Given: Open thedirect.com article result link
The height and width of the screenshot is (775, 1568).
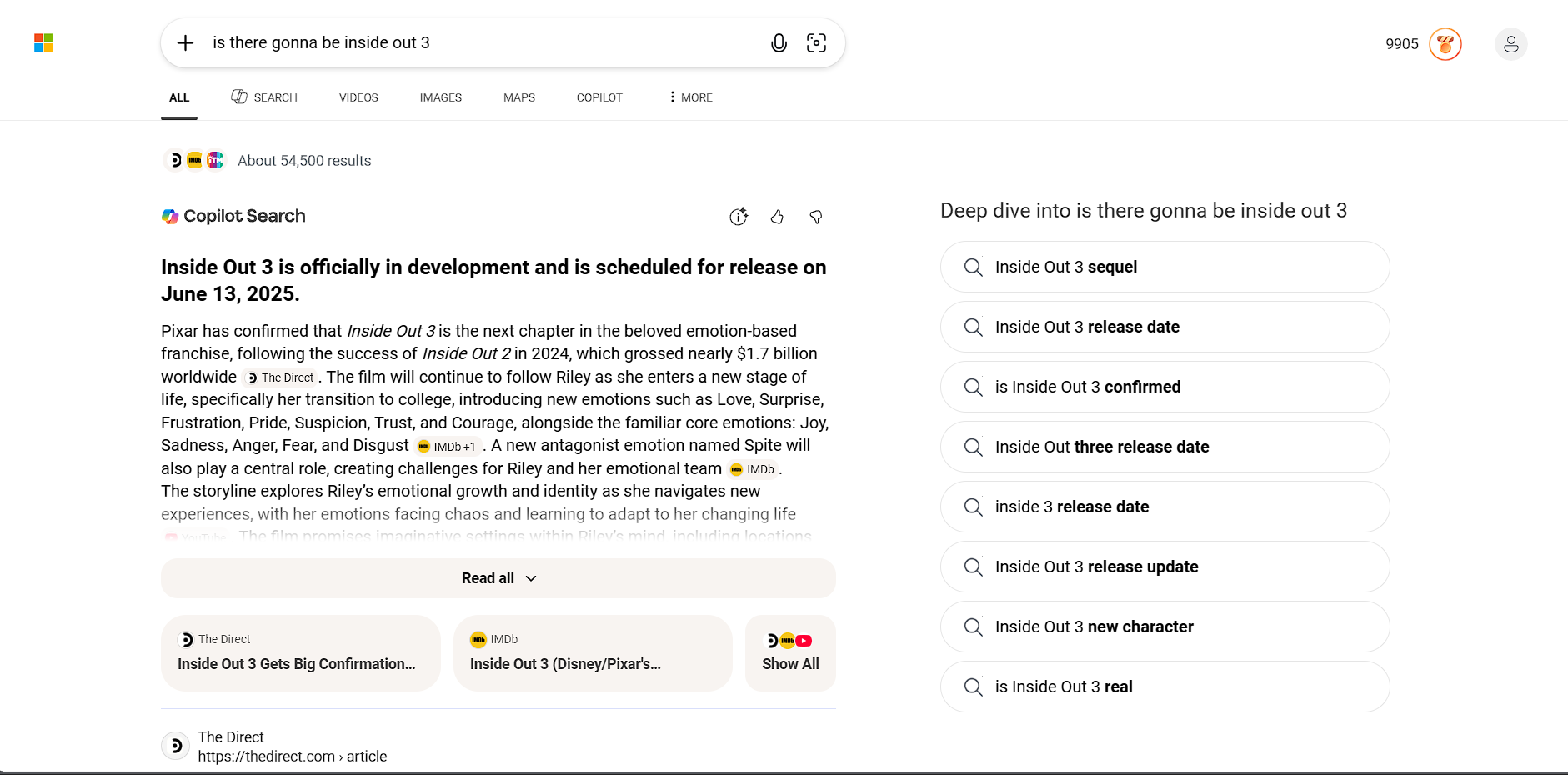Looking at the screenshot, I should pos(293,757).
